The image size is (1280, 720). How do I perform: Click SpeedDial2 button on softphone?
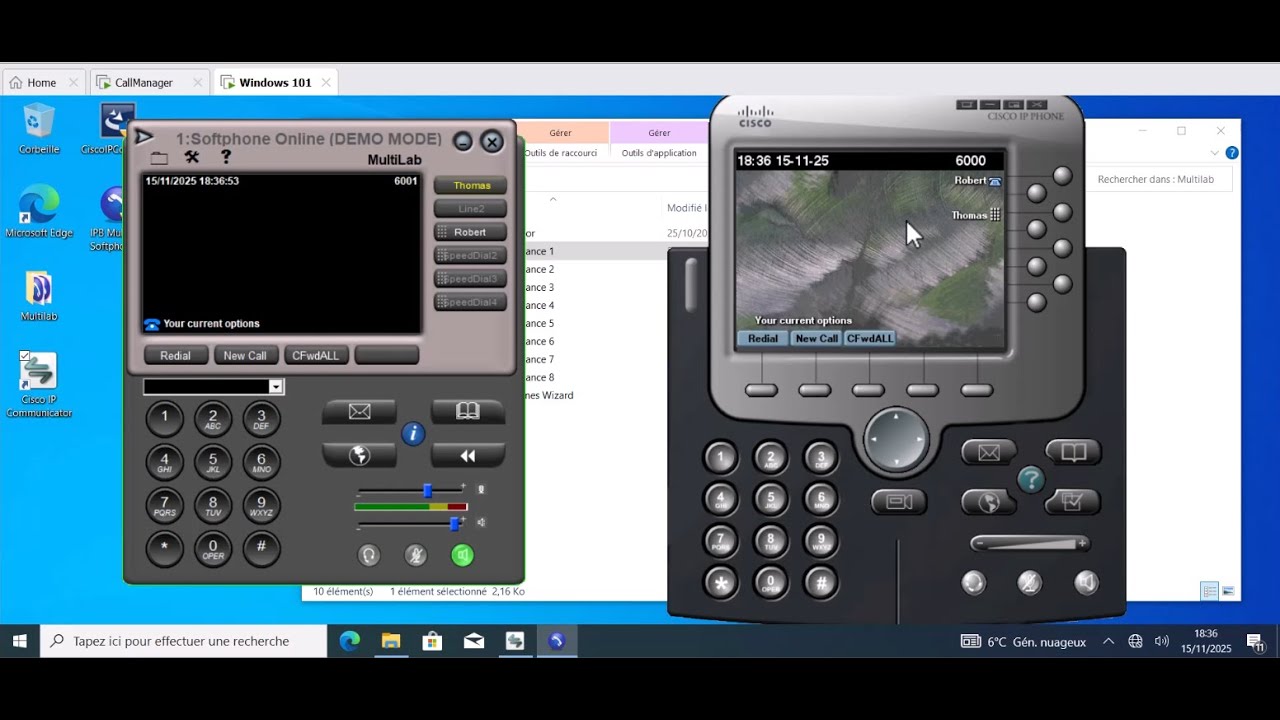coord(470,255)
